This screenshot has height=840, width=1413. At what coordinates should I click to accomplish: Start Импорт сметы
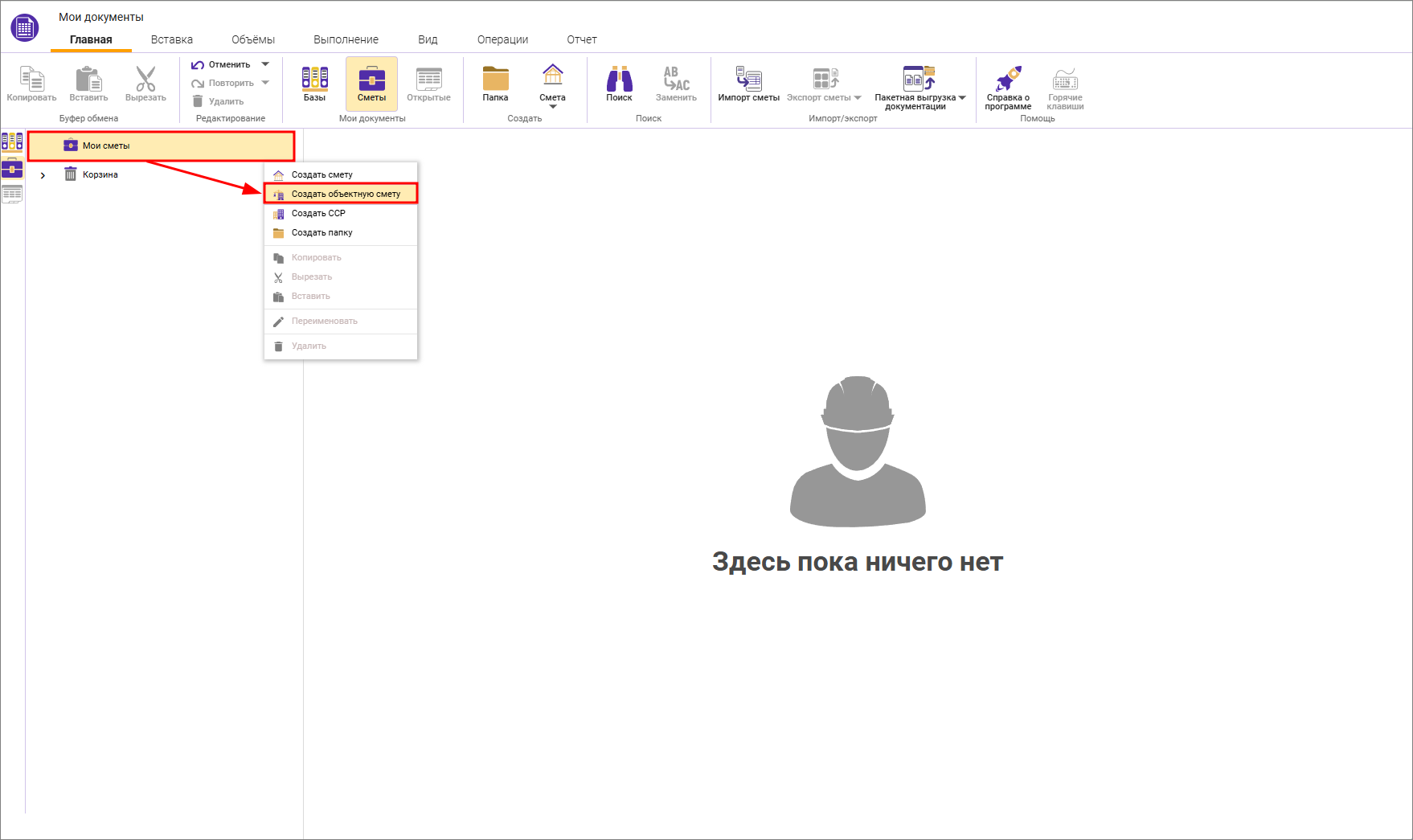tap(748, 84)
